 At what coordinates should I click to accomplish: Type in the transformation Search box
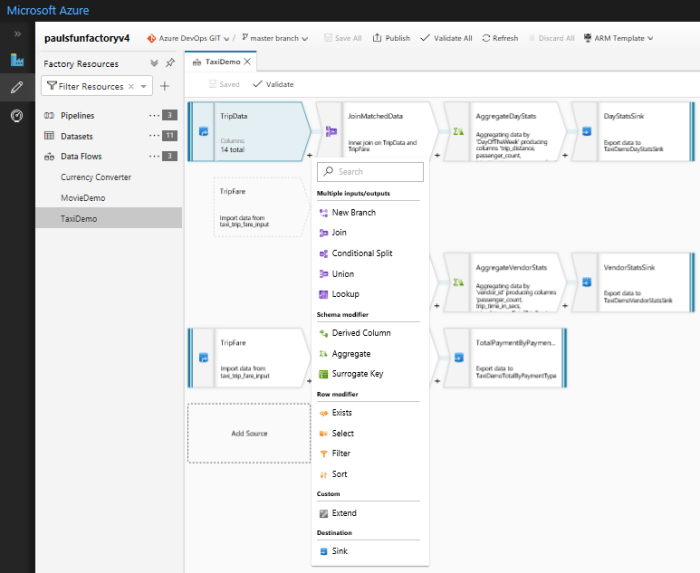375,172
